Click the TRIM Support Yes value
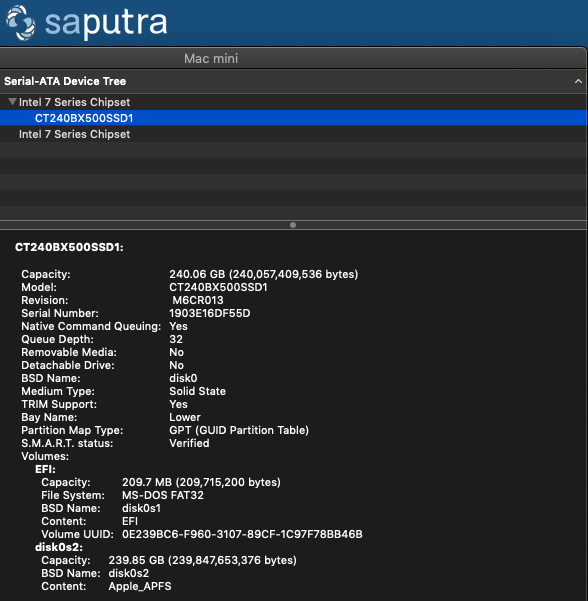Screen dimensions: 588x601 (x=179, y=404)
